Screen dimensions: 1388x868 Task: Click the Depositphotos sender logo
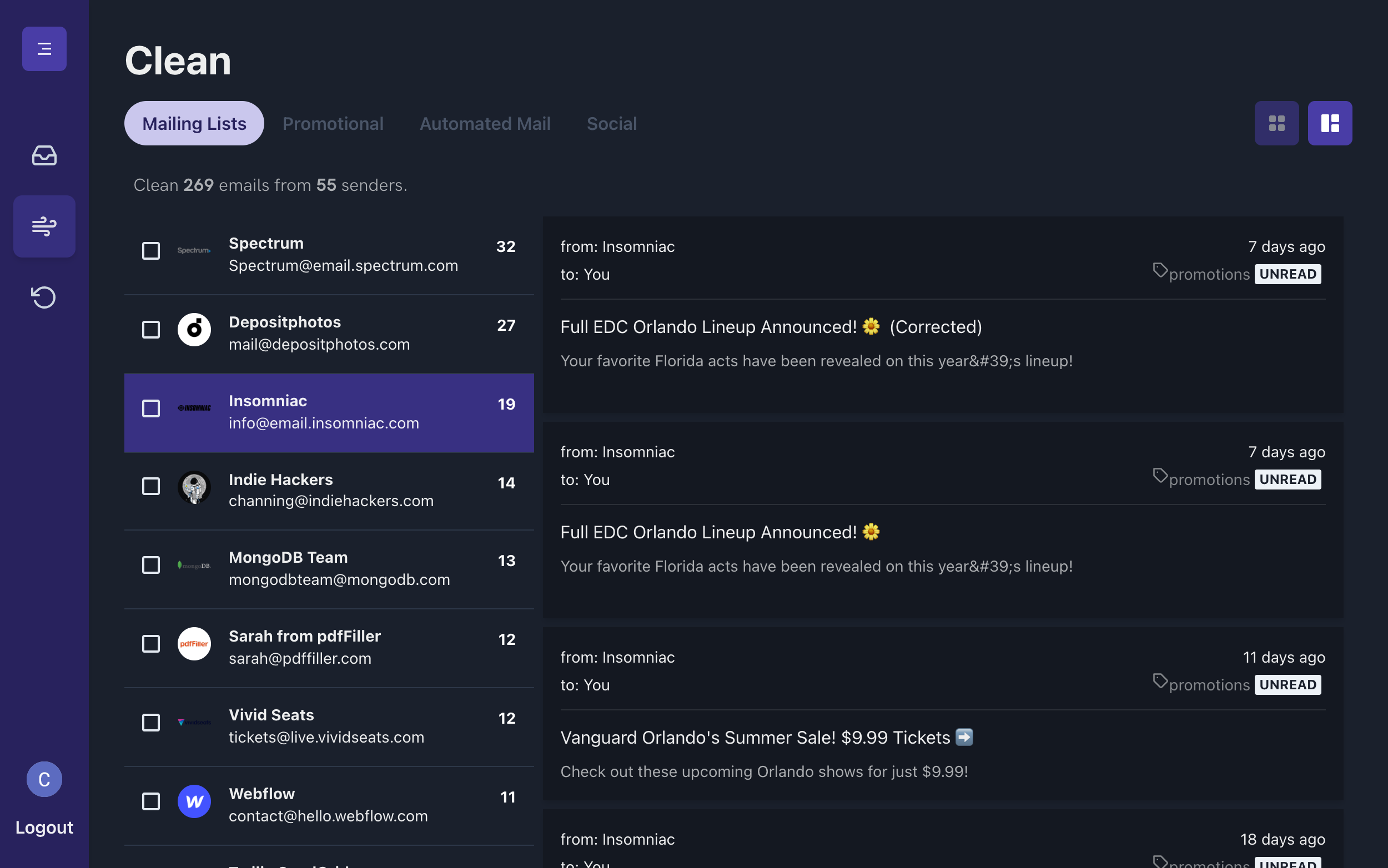pyautogui.click(x=194, y=330)
